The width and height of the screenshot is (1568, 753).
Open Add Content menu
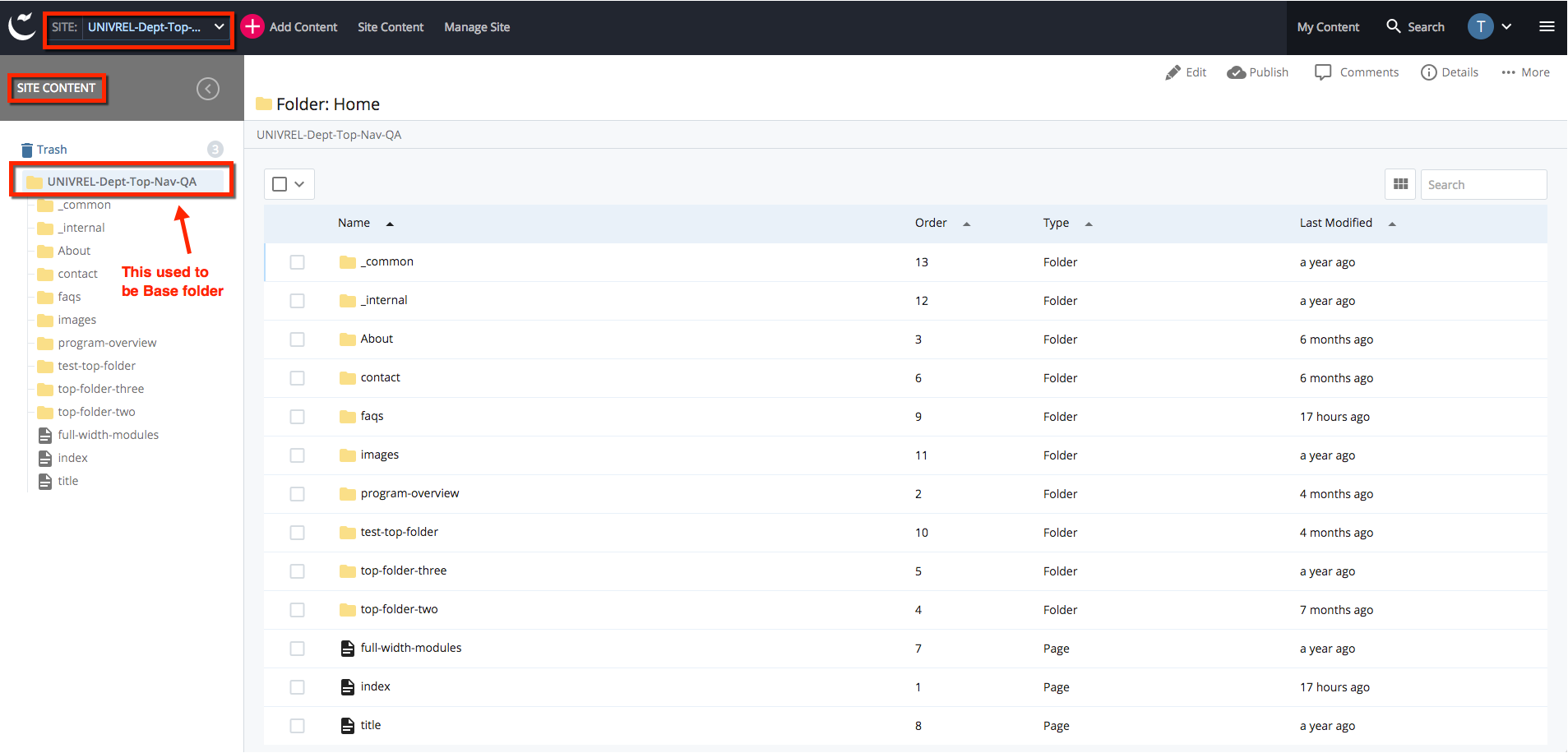(x=303, y=27)
